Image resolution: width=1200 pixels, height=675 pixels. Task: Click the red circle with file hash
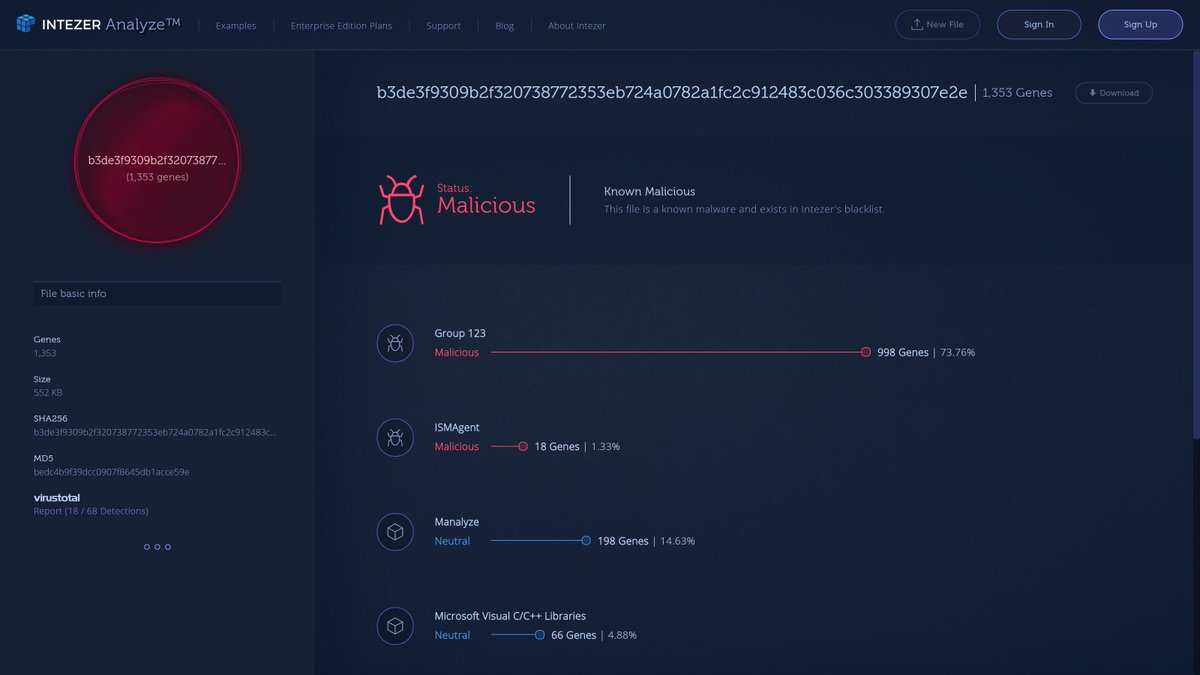pyautogui.click(x=157, y=160)
